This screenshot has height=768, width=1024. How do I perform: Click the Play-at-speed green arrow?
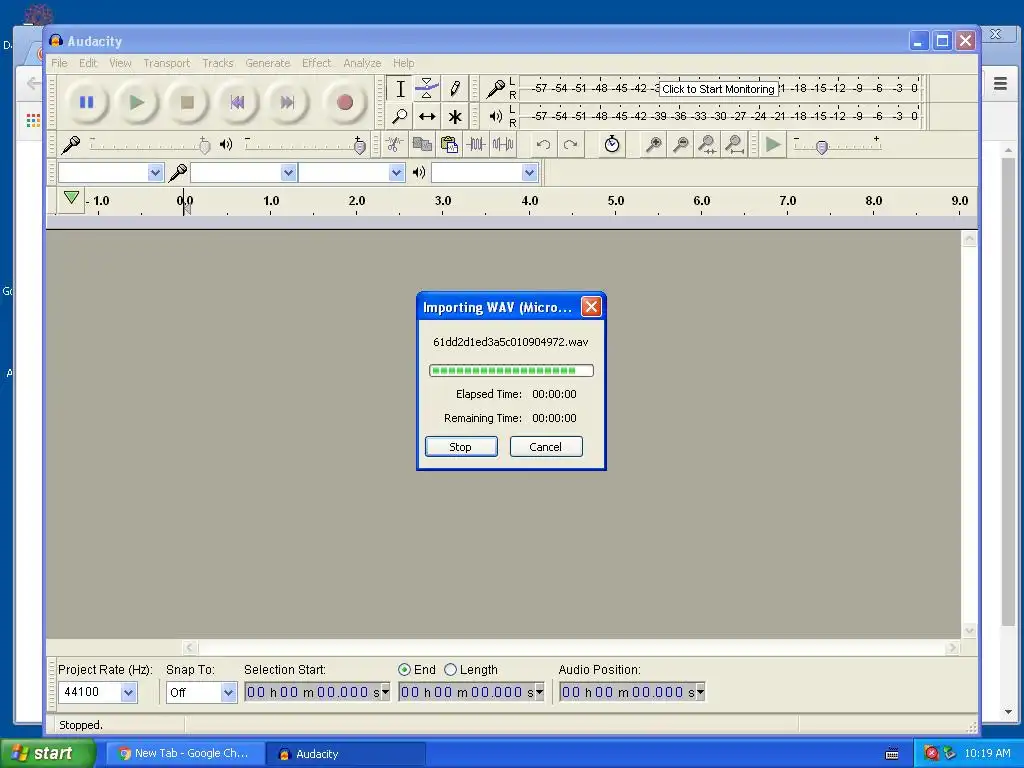pyautogui.click(x=773, y=144)
